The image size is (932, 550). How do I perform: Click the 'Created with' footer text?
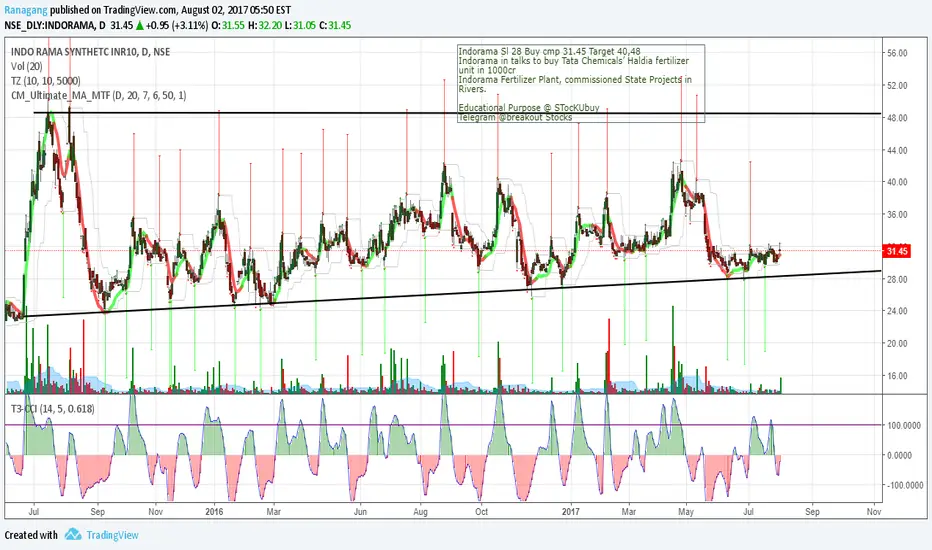pyautogui.click(x=31, y=535)
